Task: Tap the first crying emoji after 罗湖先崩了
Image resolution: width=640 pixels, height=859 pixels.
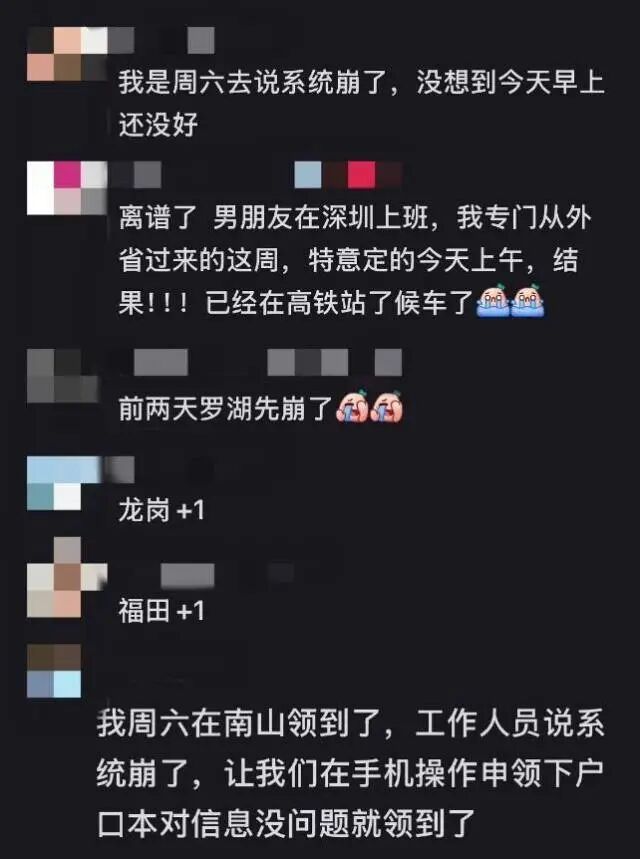Action: [x=352, y=406]
